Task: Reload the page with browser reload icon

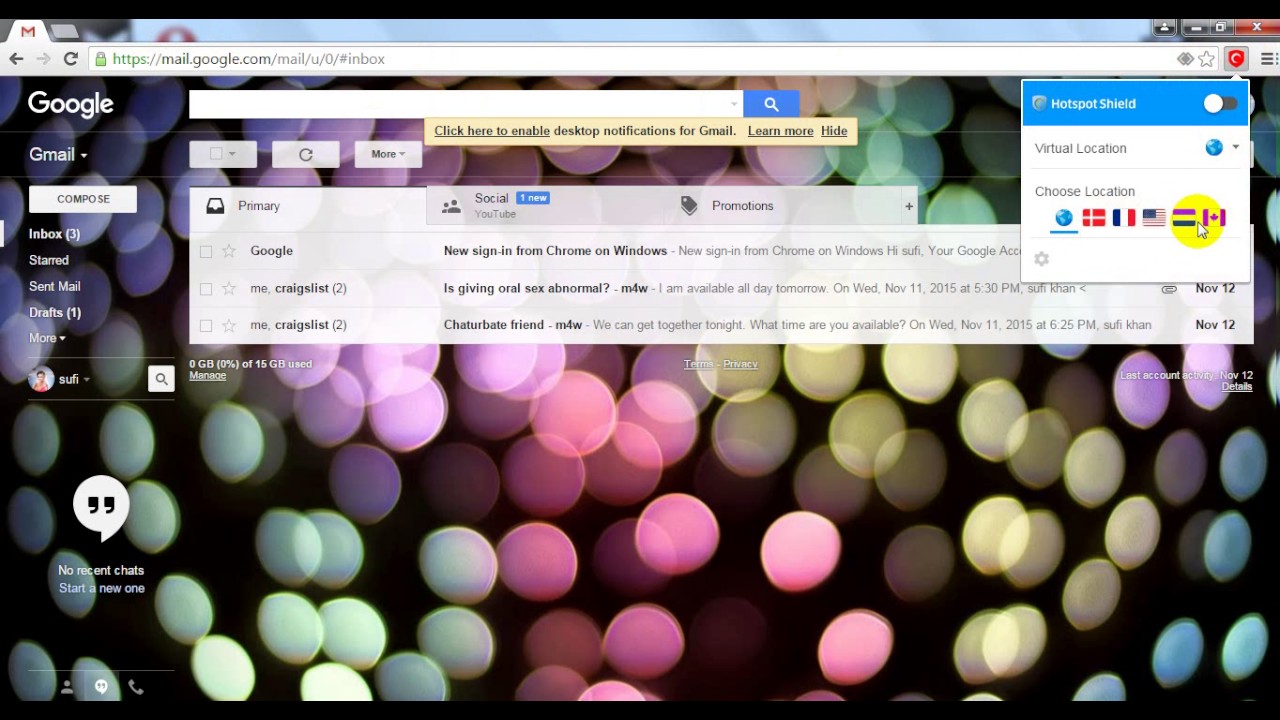Action: click(70, 59)
